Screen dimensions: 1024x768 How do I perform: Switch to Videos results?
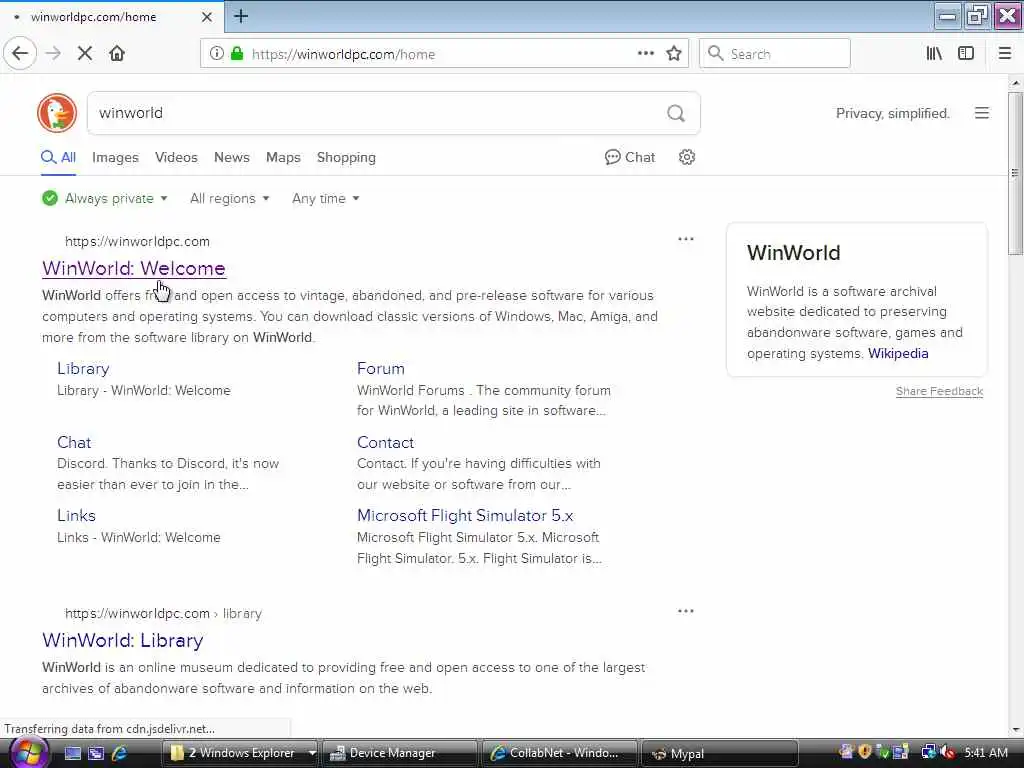pos(176,157)
